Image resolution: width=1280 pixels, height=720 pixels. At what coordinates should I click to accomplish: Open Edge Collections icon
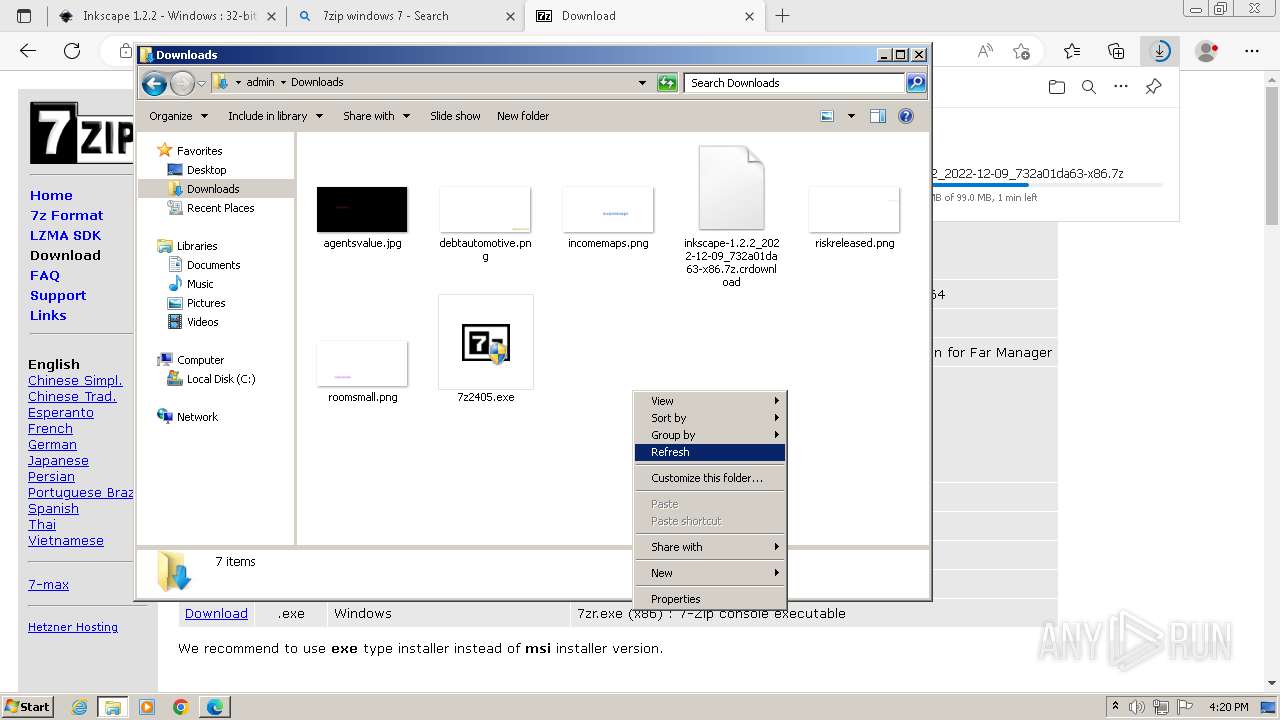coord(1116,51)
